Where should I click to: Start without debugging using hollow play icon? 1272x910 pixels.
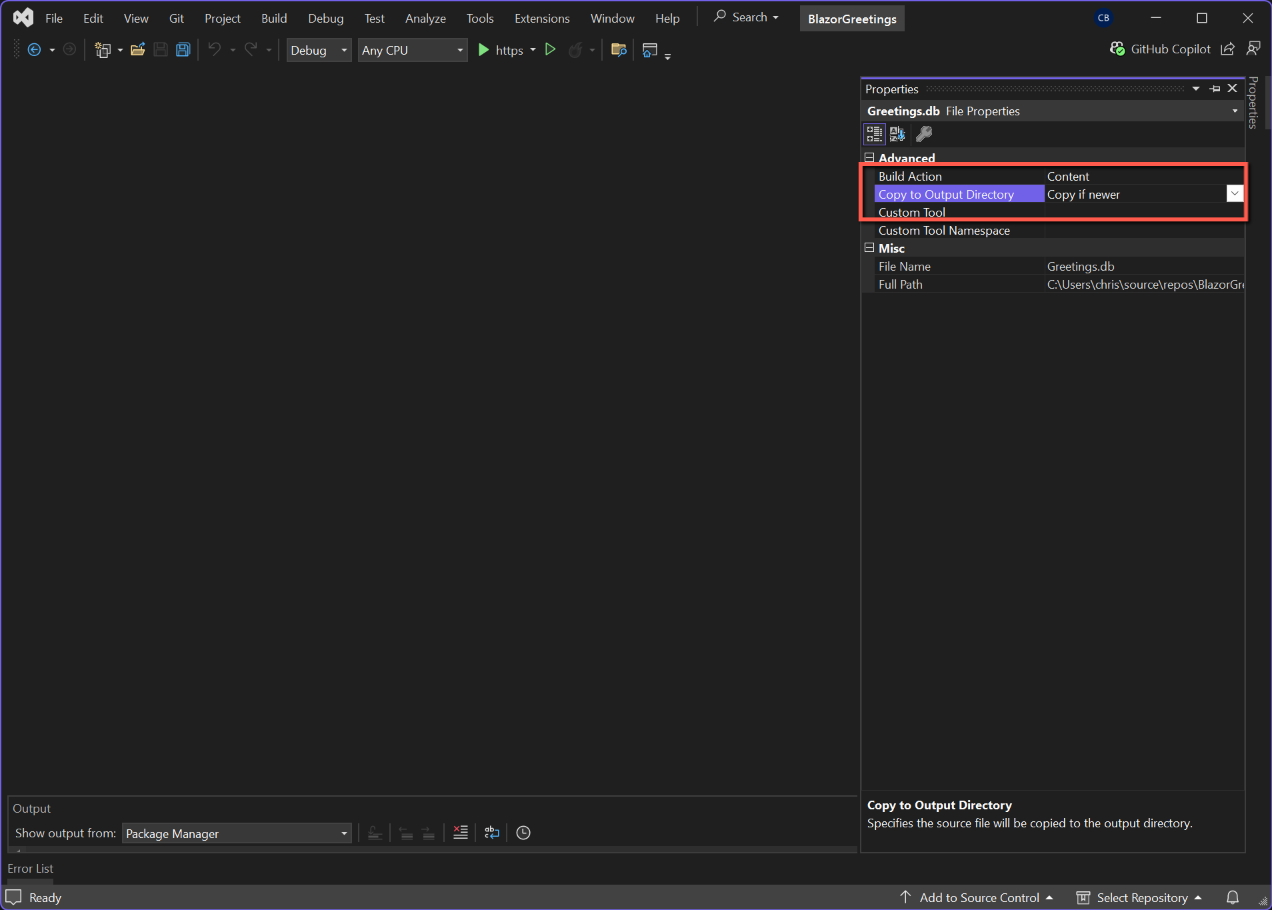pyautogui.click(x=550, y=50)
